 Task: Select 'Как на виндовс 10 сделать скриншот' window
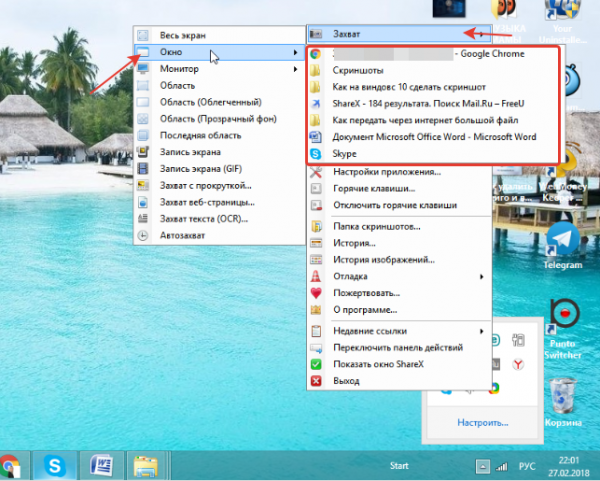[433, 87]
